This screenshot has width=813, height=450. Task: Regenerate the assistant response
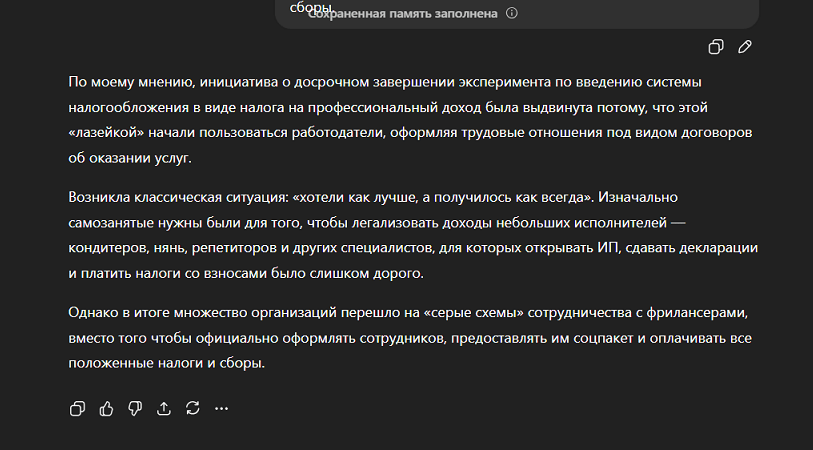click(x=193, y=408)
